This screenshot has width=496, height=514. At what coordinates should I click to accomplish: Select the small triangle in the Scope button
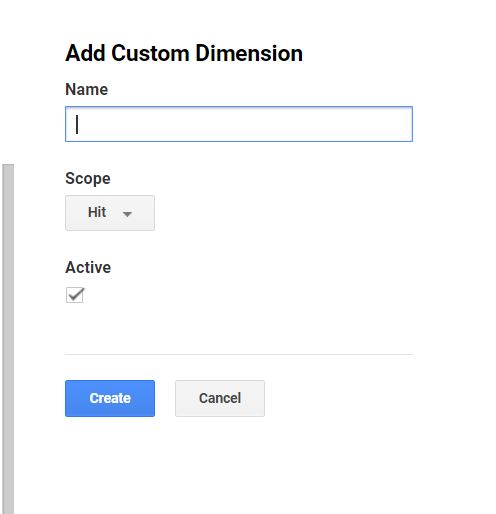[x=127, y=214]
